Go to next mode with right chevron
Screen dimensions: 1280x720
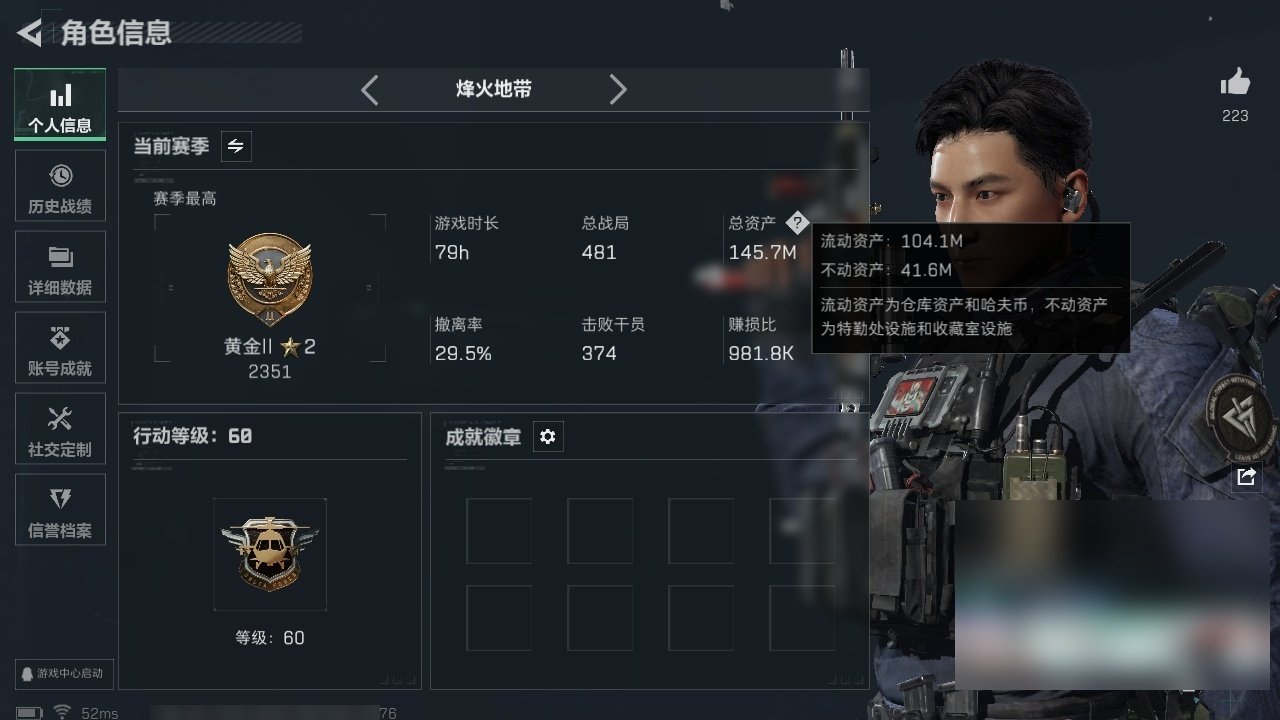pos(618,90)
